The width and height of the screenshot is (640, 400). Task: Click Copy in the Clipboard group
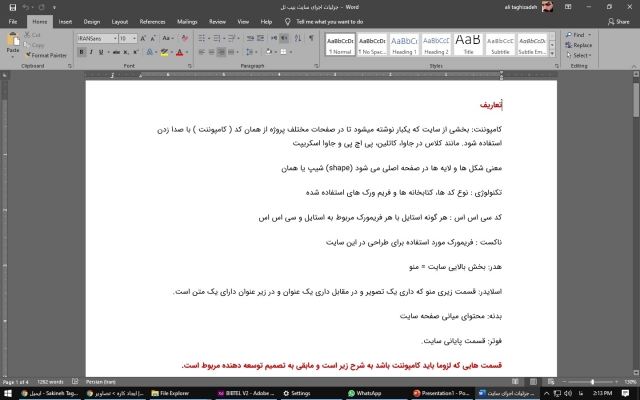(34, 45)
